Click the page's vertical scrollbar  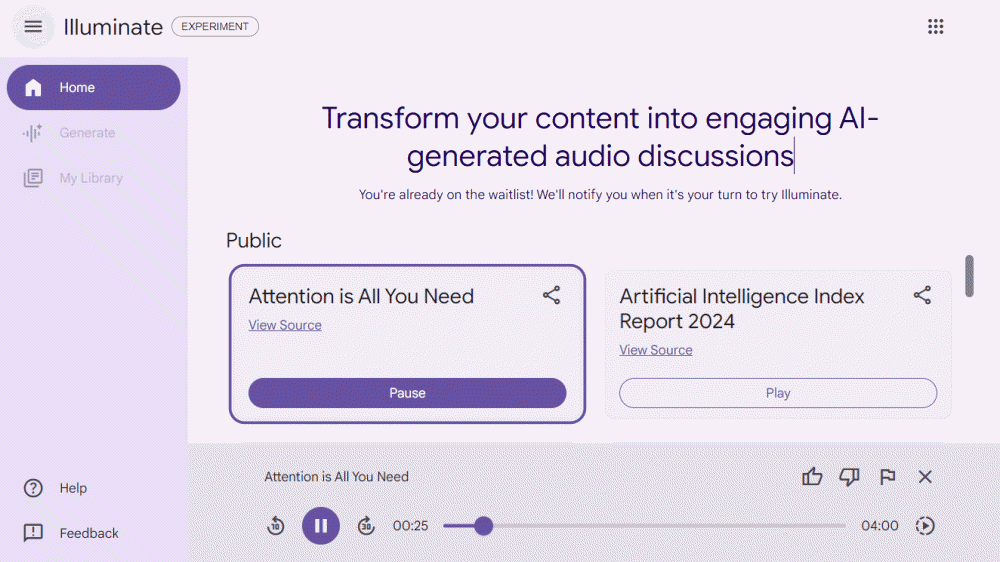(x=968, y=276)
